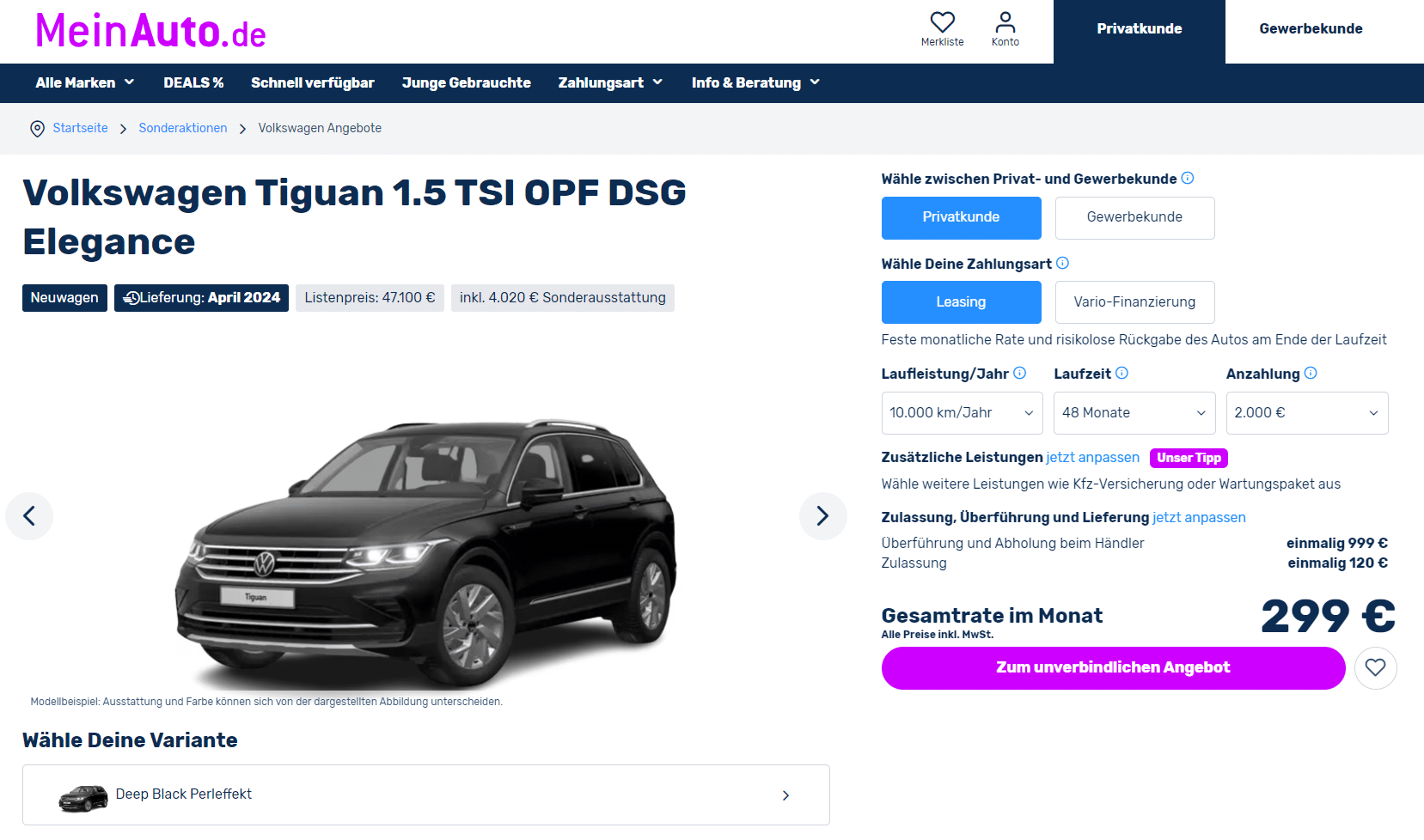1424x840 pixels.
Task: Select Leasing payment type
Action: (x=961, y=302)
